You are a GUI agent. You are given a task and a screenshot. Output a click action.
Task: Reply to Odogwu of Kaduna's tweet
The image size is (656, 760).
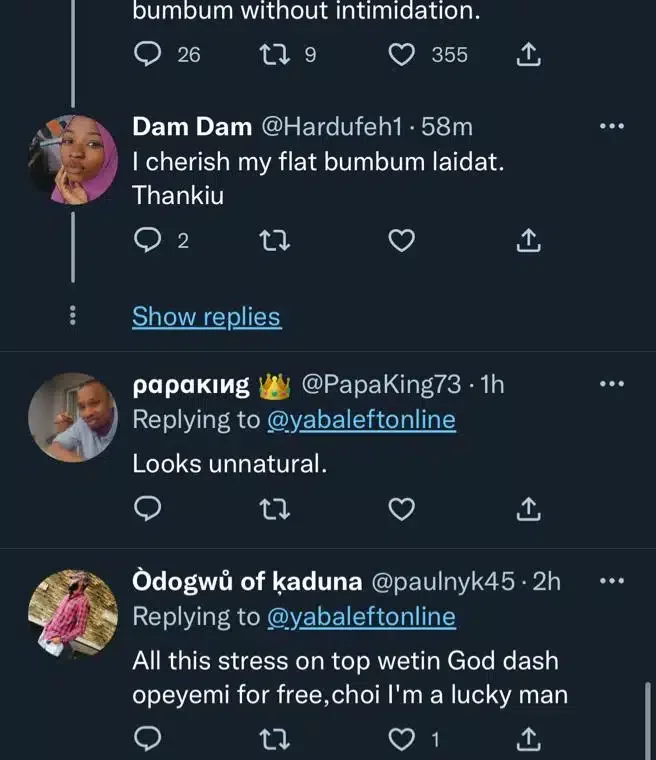click(x=148, y=739)
